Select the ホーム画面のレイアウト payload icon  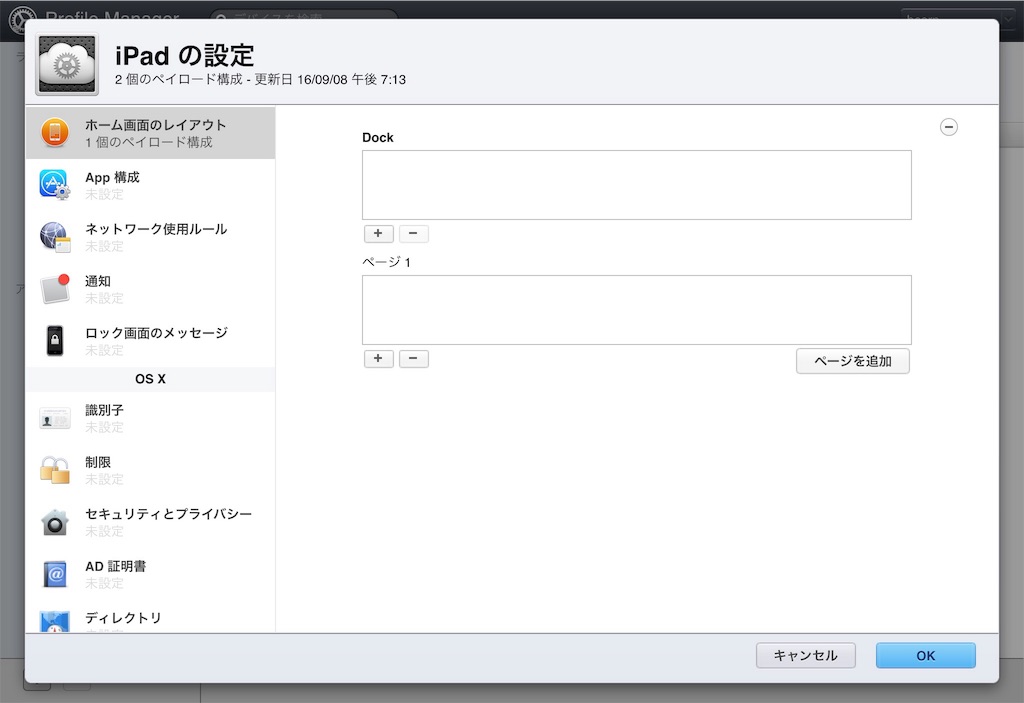(55, 131)
